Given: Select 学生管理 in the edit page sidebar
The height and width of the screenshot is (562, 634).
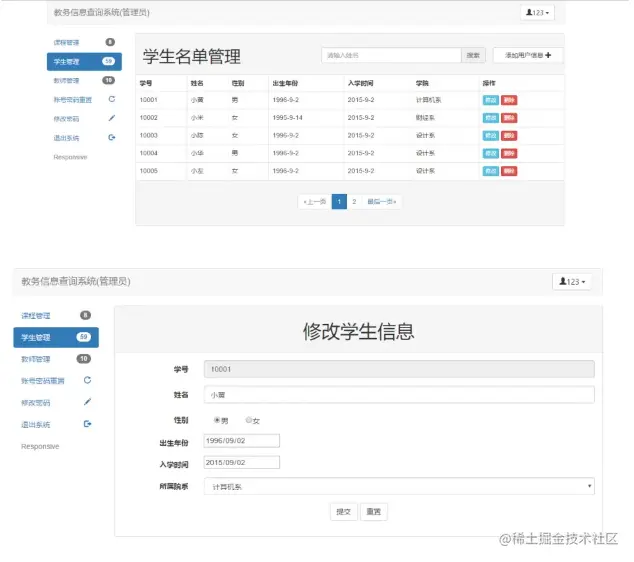Looking at the screenshot, I should coord(56,337).
